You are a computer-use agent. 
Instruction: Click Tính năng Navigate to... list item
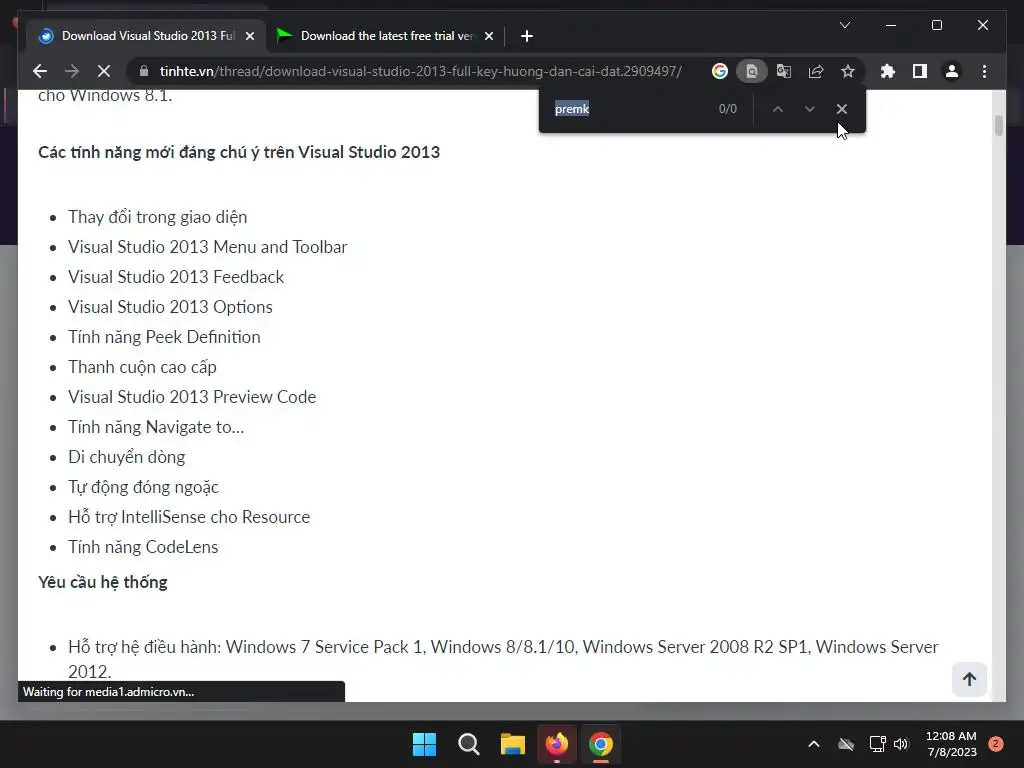coord(156,427)
